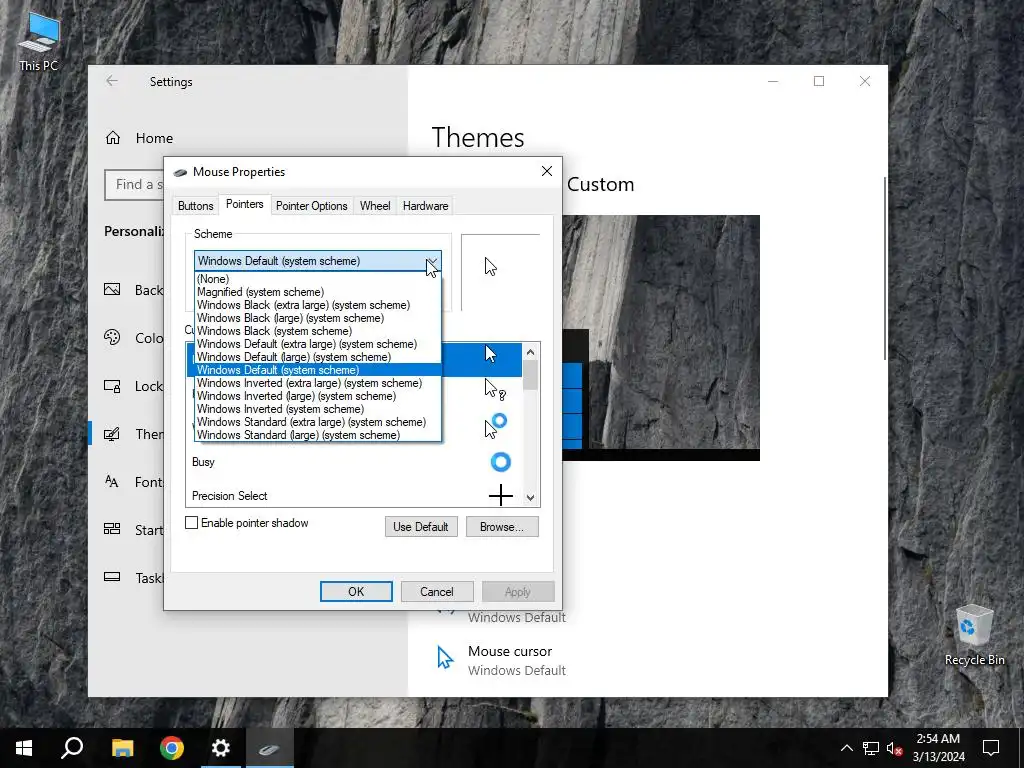Switch to Hardware tab
This screenshot has height=768, width=1024.
point(425,206)
